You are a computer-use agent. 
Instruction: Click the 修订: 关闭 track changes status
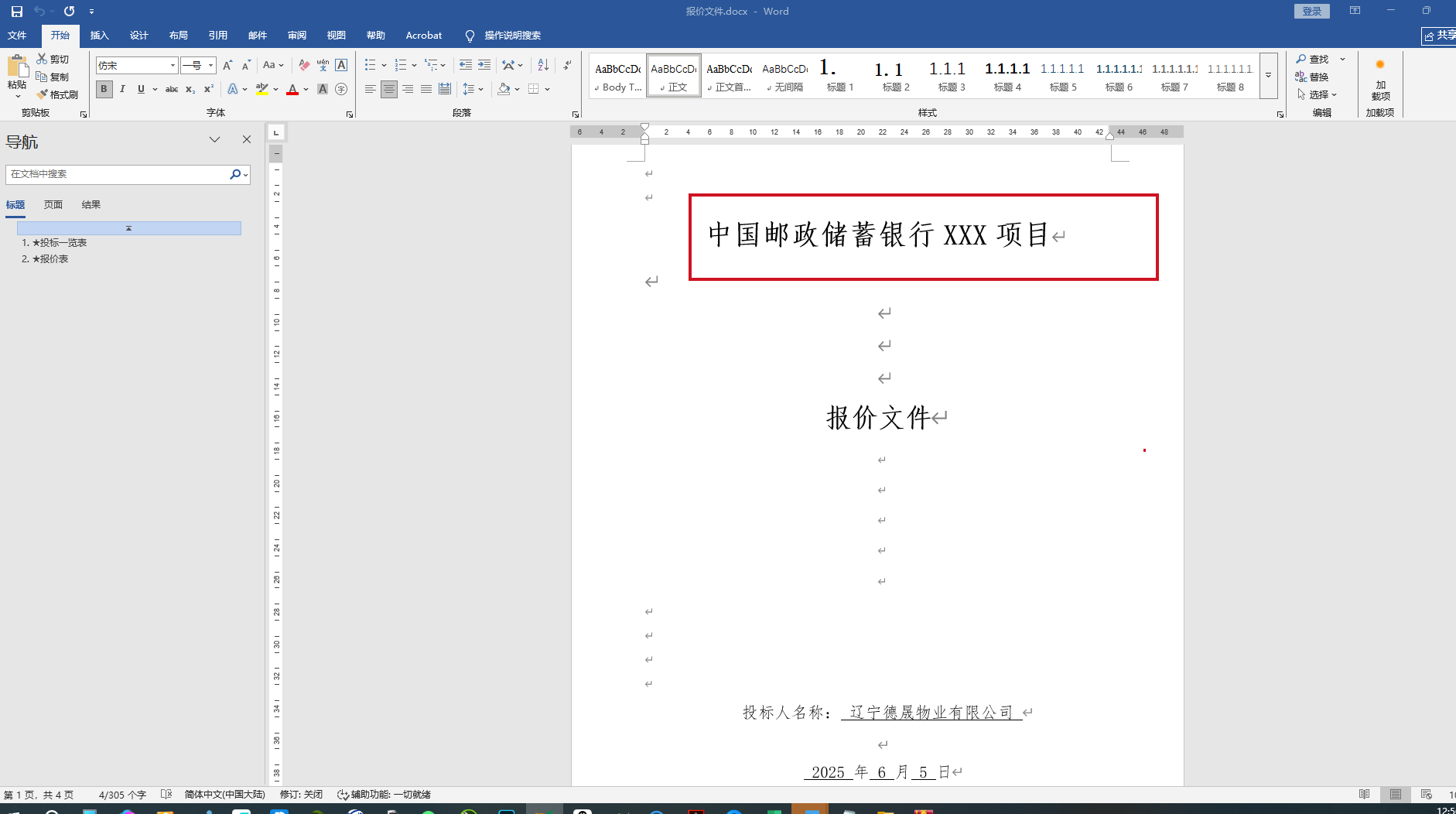(x=301, y=795)
